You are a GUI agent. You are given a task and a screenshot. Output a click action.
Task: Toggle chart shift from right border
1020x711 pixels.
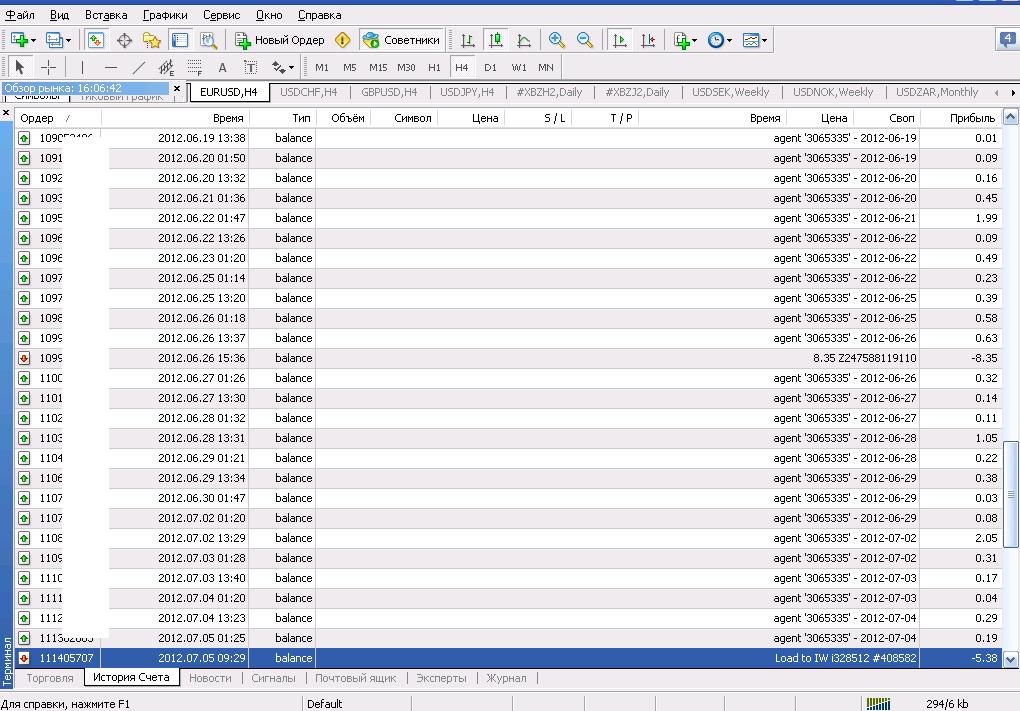pyautogui.click(x=648, y=40)
